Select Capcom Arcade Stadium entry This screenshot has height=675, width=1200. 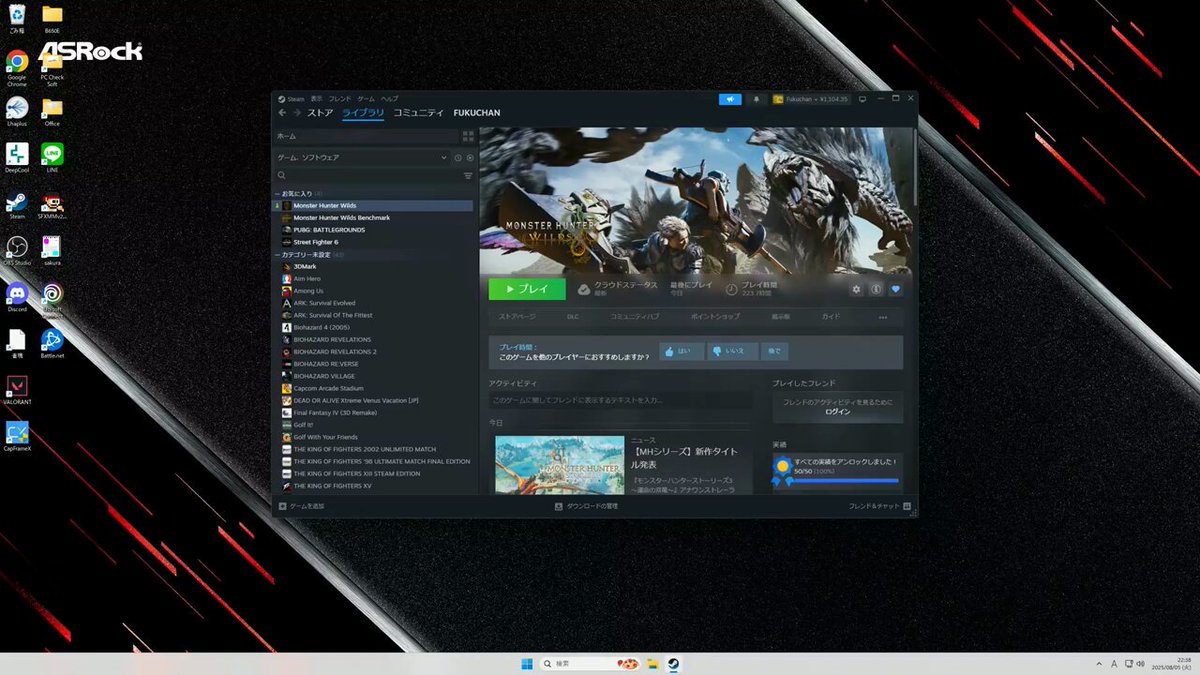coord(328,388)
